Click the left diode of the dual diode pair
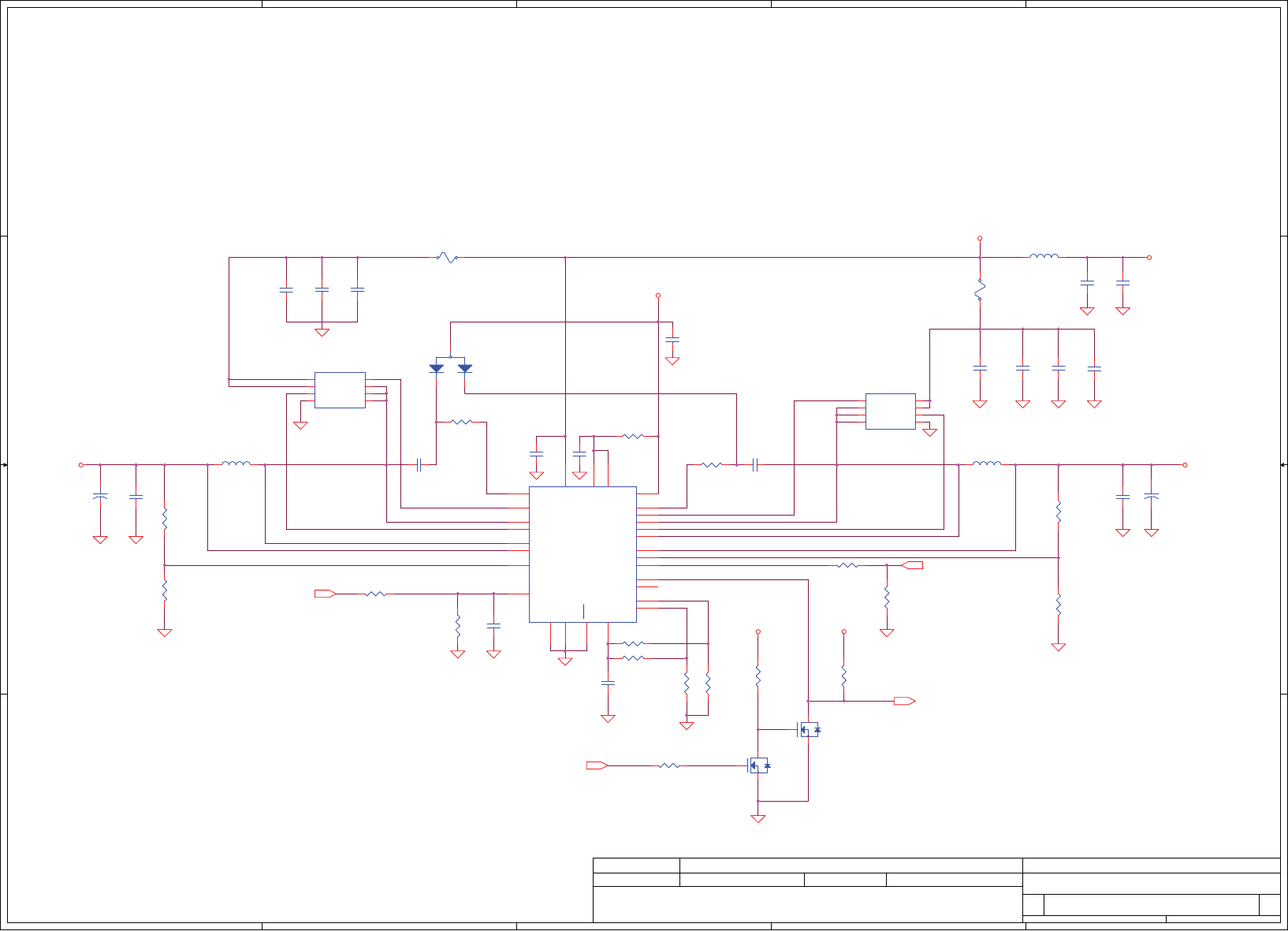Viewport: 1288px width, 931px height. coord(436,368)
